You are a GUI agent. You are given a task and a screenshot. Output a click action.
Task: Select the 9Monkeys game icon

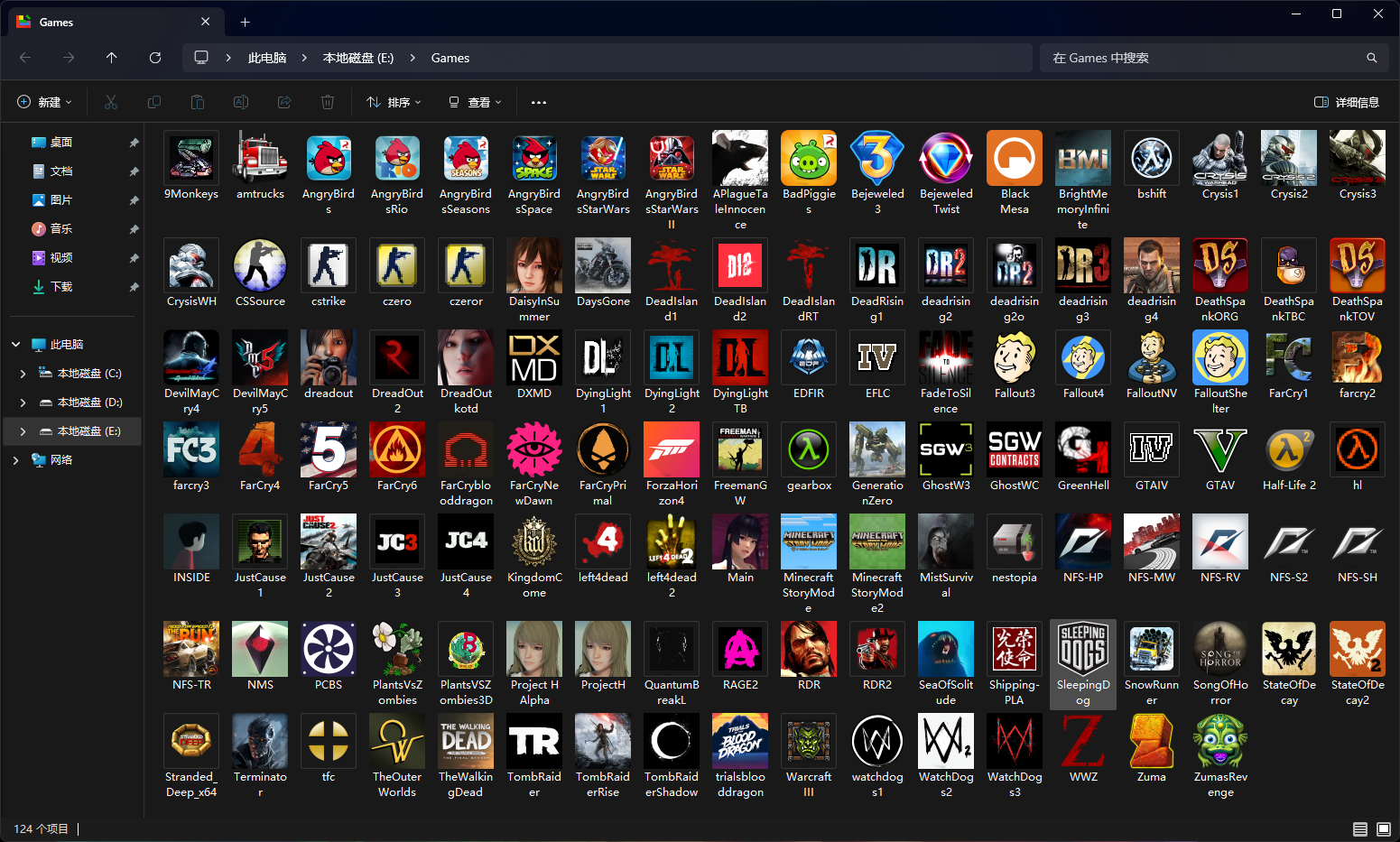(191, 159)
